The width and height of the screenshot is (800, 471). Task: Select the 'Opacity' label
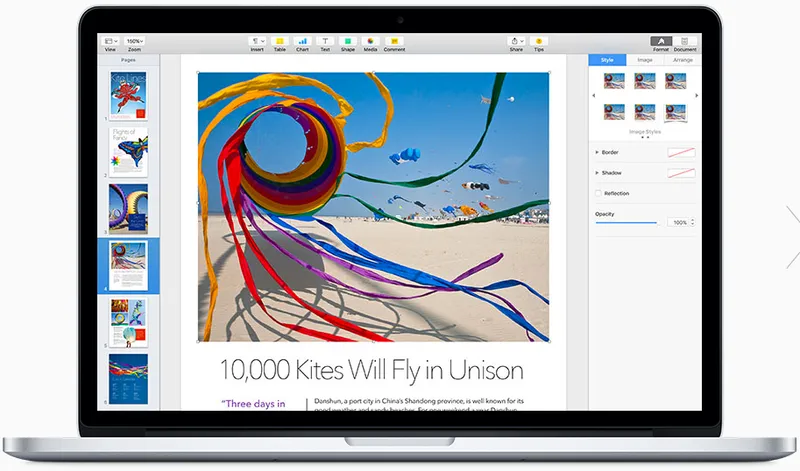605,214
